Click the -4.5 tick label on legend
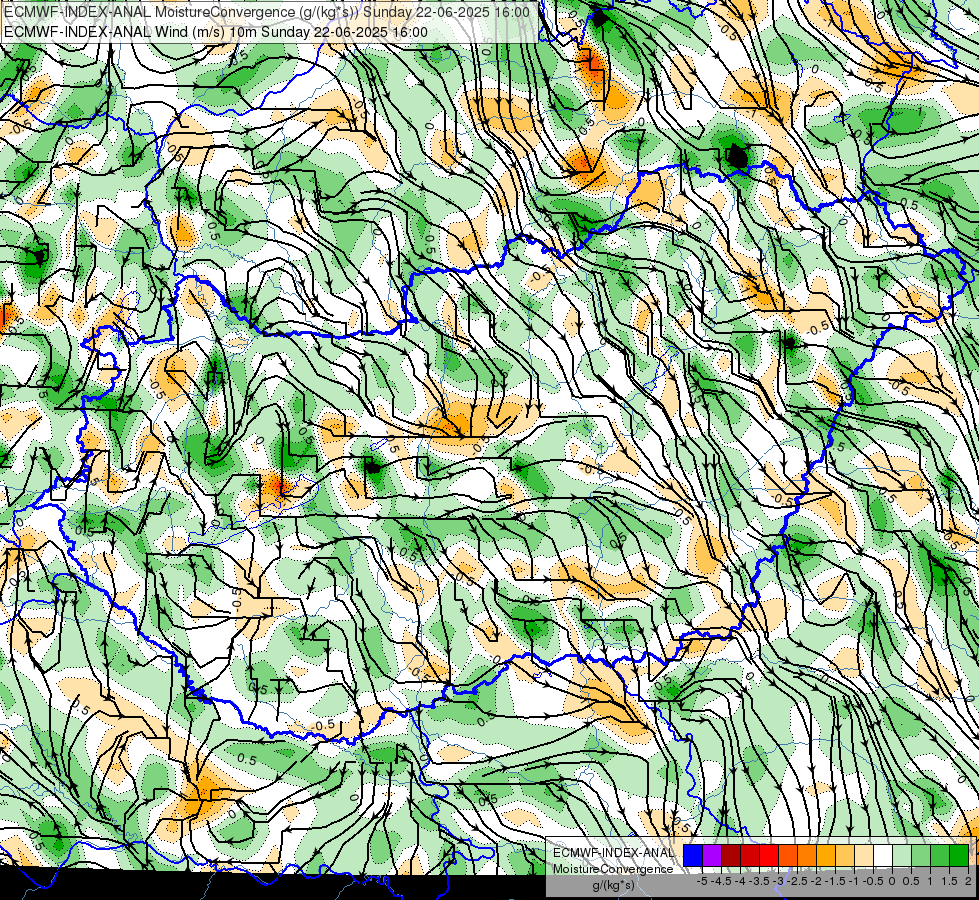 coord(721,881)
